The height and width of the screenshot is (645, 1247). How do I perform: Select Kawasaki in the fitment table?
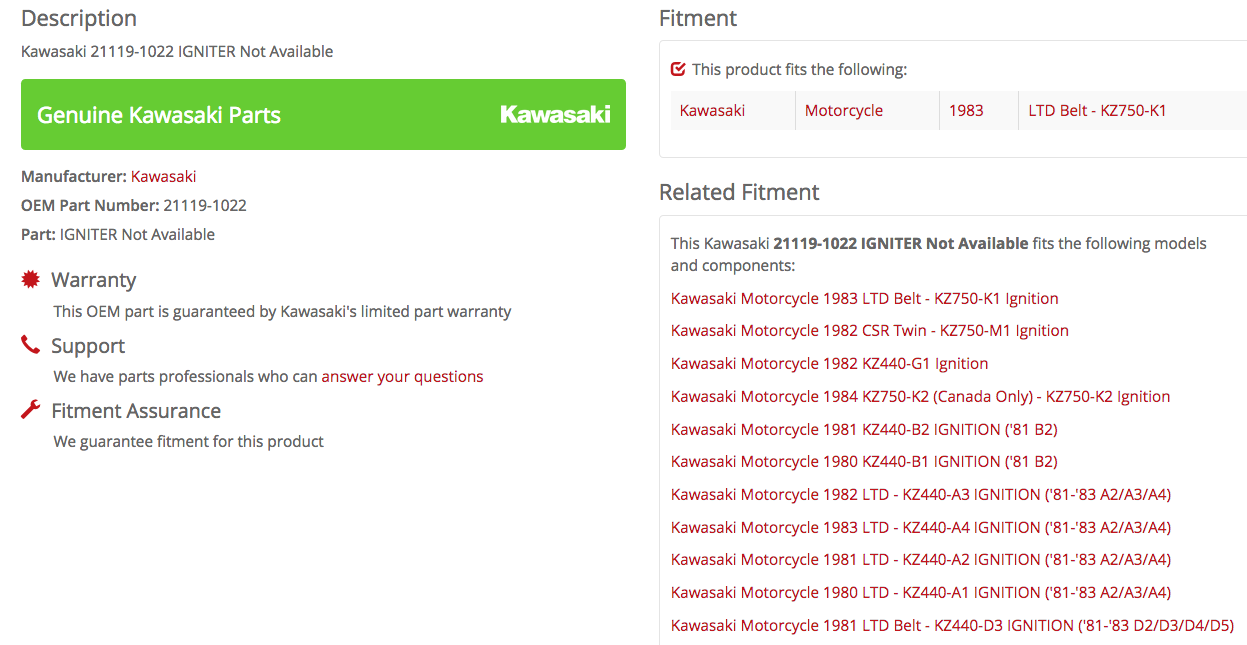coord(712,111)
